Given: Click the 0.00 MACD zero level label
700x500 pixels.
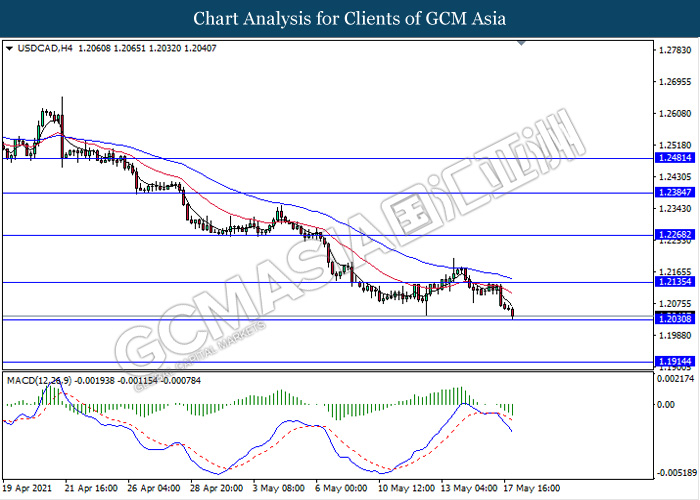Looking at the screenshot, I should [666, 404].
